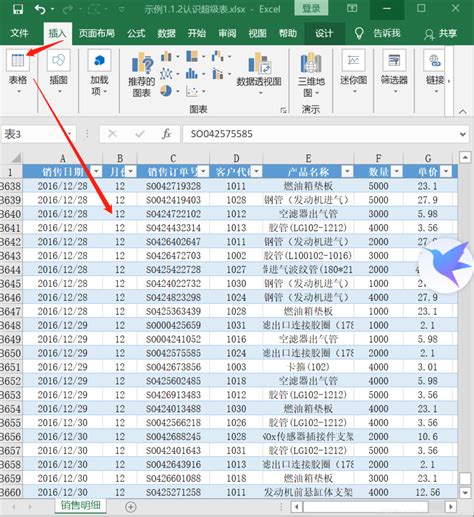
Task: Open filter dropdown on 产品名称 column header
Action: click(347, 172)
